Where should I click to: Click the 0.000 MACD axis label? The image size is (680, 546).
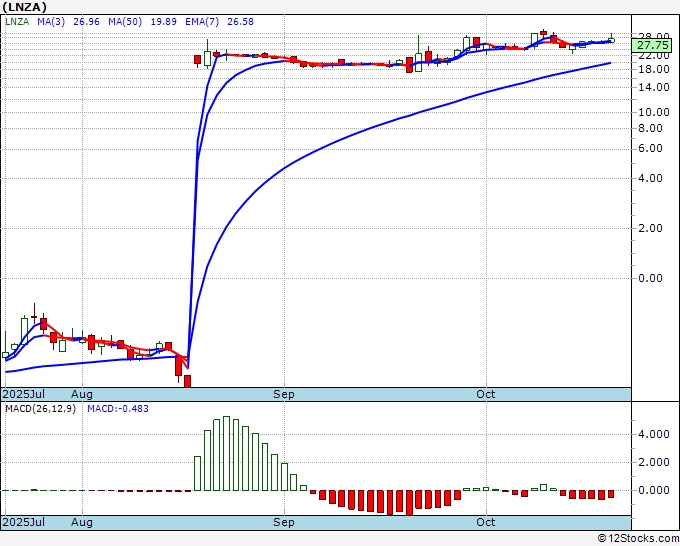653,490
